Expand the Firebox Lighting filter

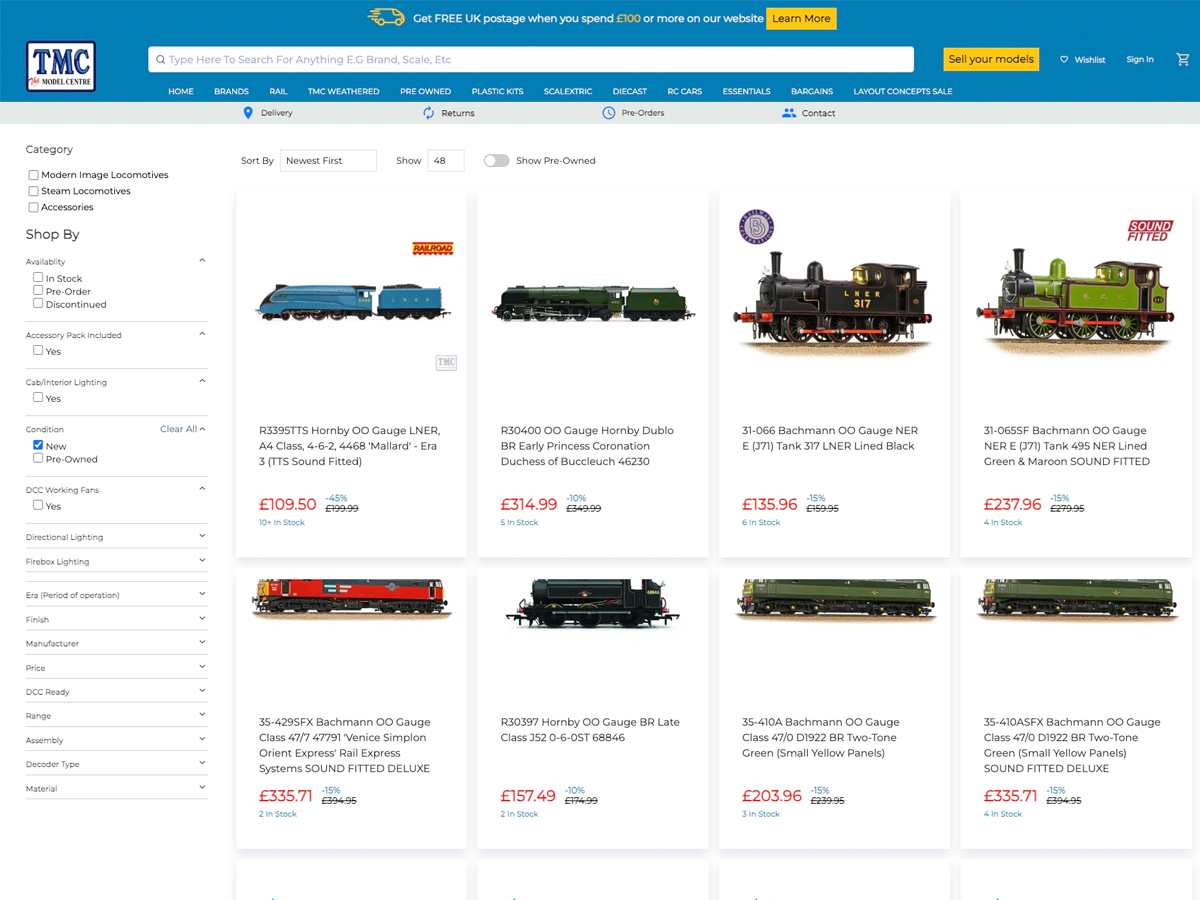[x=116, y=561]
